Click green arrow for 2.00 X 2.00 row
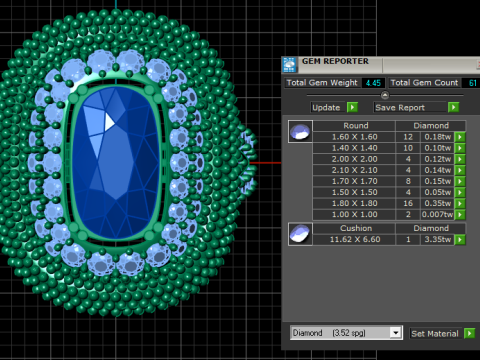The image size is (480, 360). (x=460, y=159)
